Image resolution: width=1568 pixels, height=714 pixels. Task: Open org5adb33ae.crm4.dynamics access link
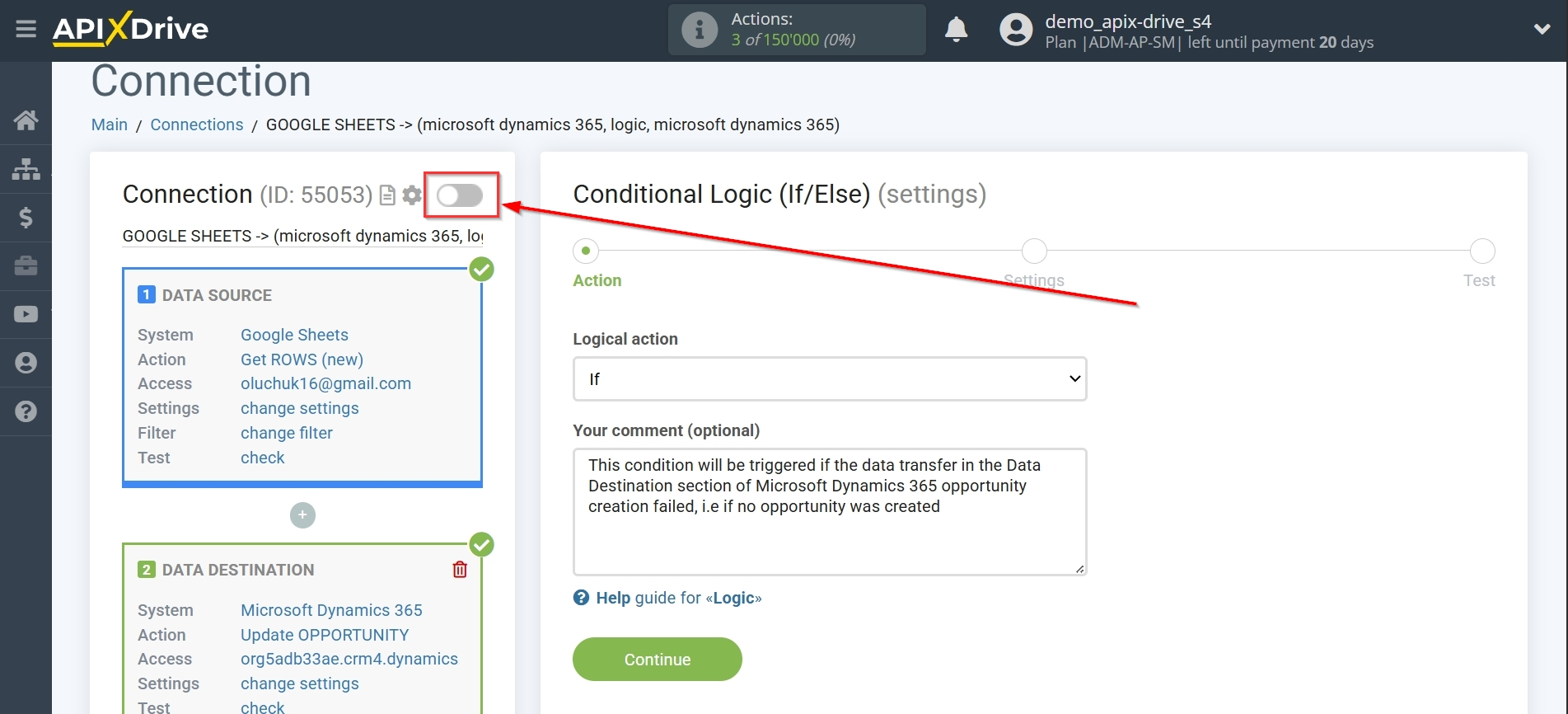[x=349, y=659]
